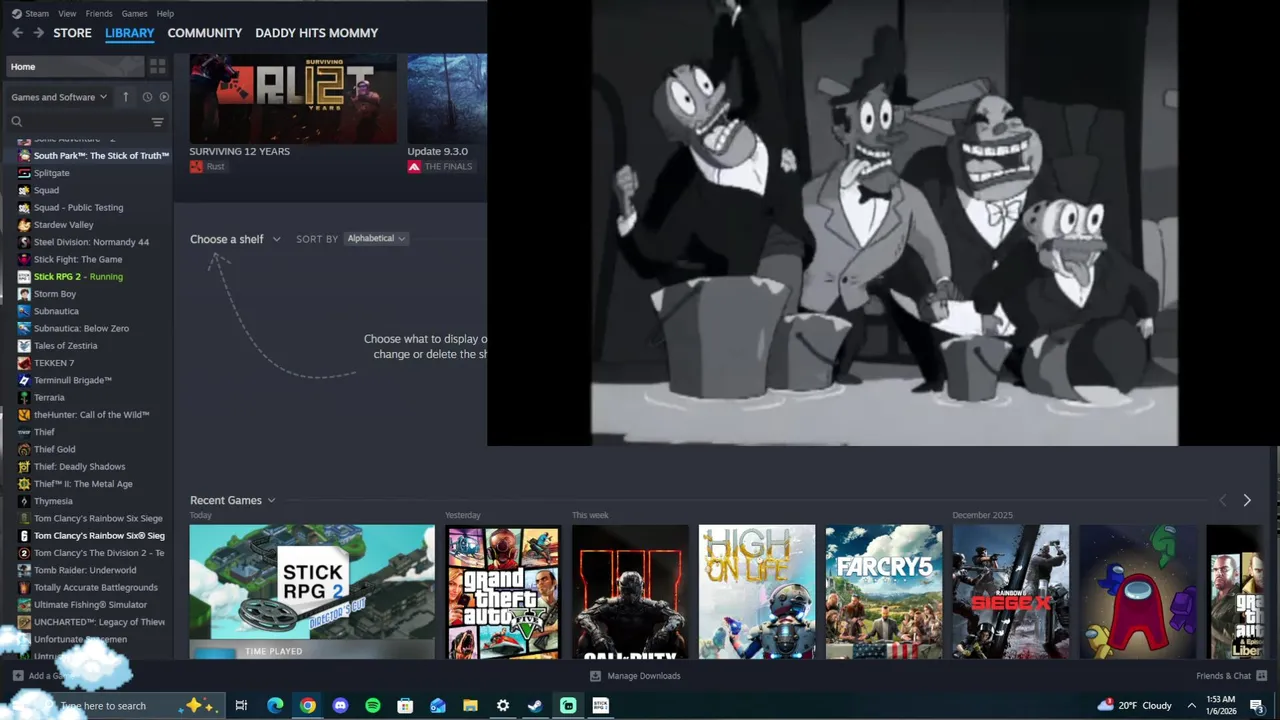Open Grand Theft Auto V cover

503,592
